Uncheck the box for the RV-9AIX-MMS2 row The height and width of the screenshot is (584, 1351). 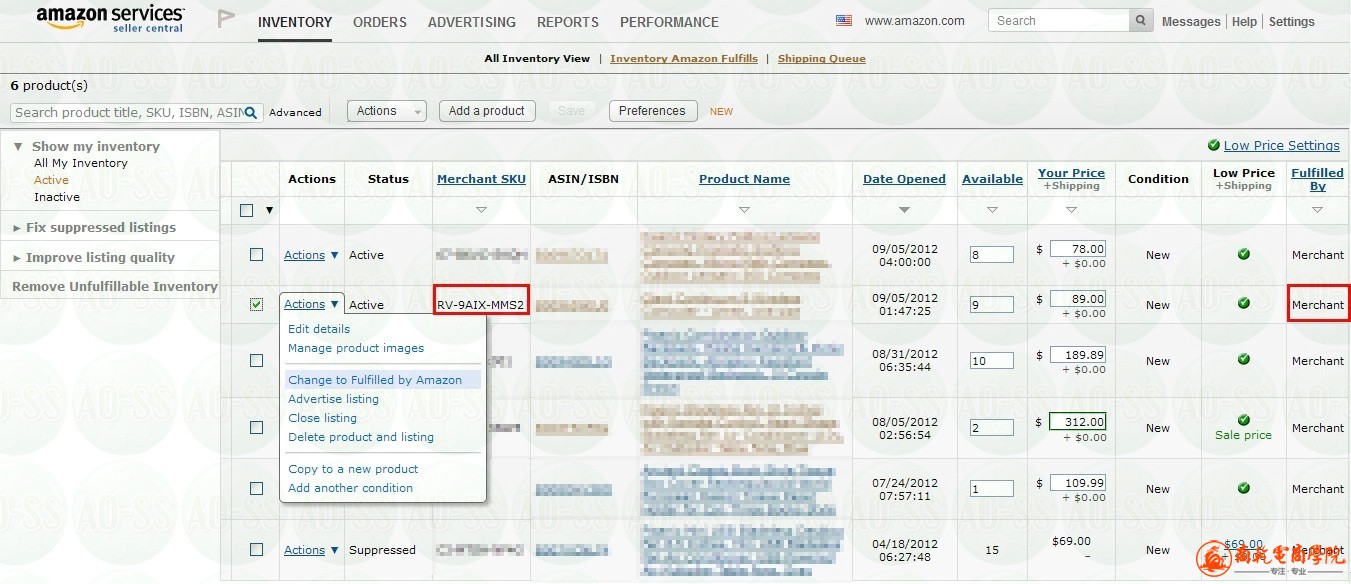click(x=256, y=305)
